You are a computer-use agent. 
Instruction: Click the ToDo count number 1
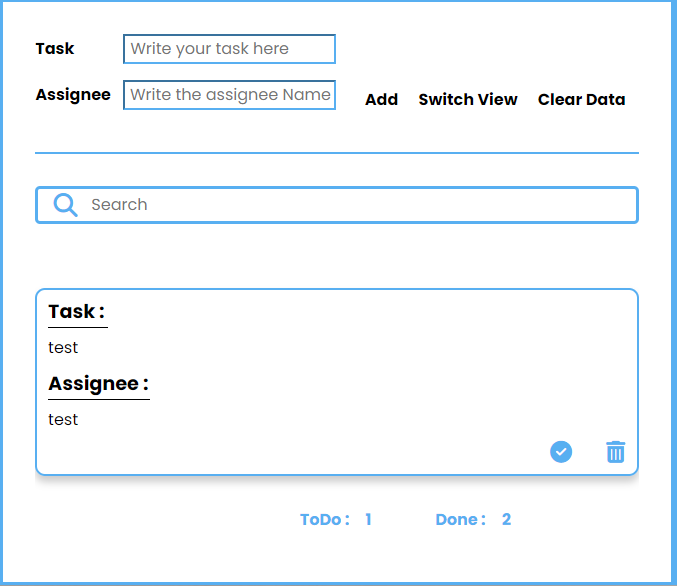coord(368,519)
